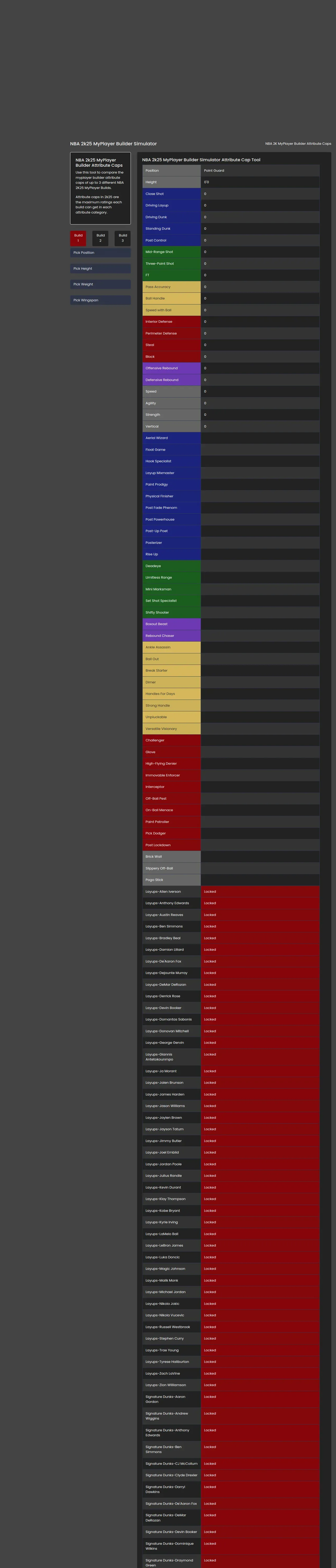Switch to the Build 1 tab
The height and width of the screenshot is (1568, 336).
[x=78, y=238]
